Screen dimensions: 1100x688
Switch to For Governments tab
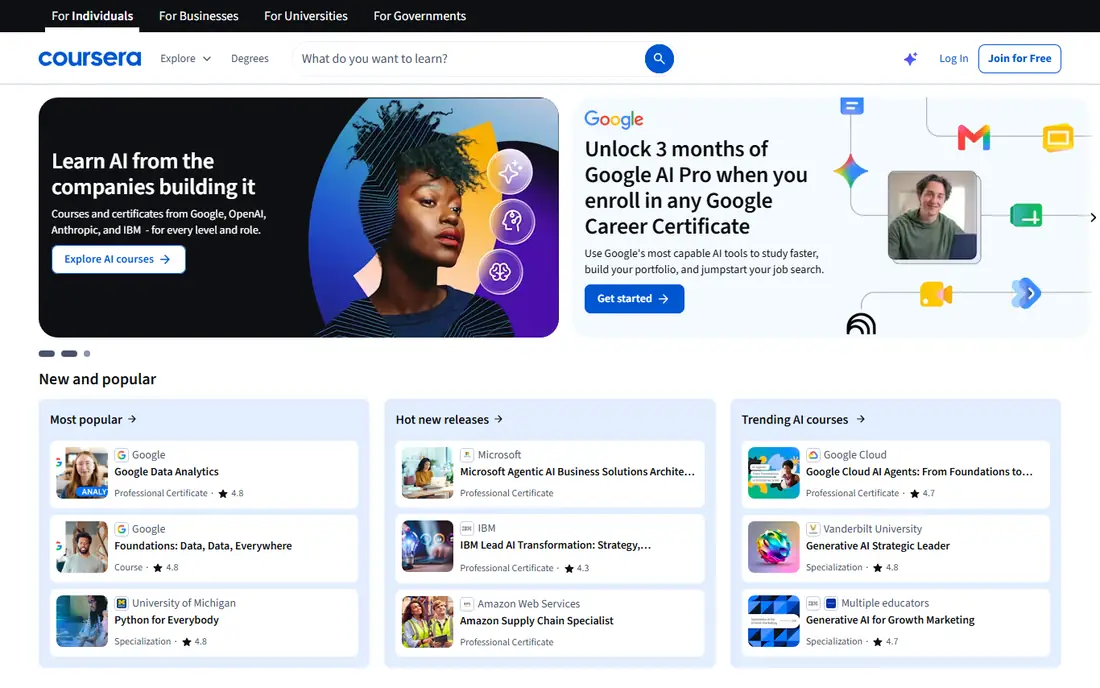coord(420,16)
